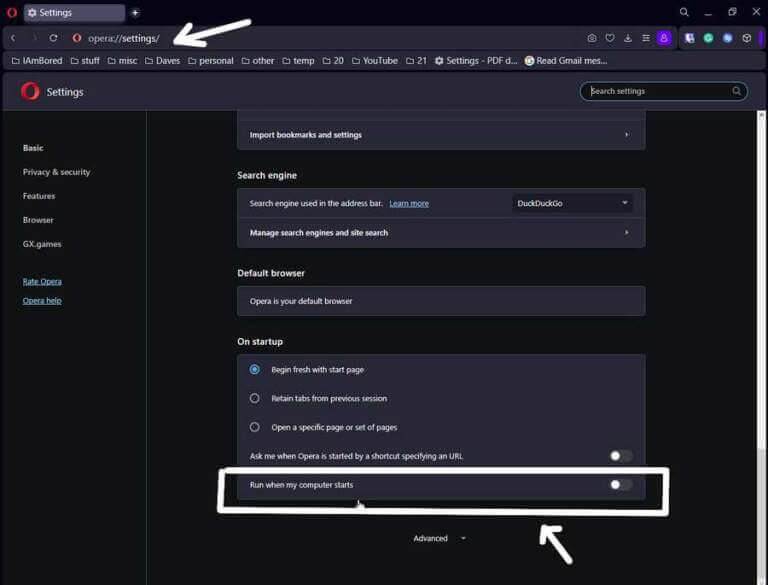Open the stuff bookmarks folder
768x585 pixels.
[85, 61]
